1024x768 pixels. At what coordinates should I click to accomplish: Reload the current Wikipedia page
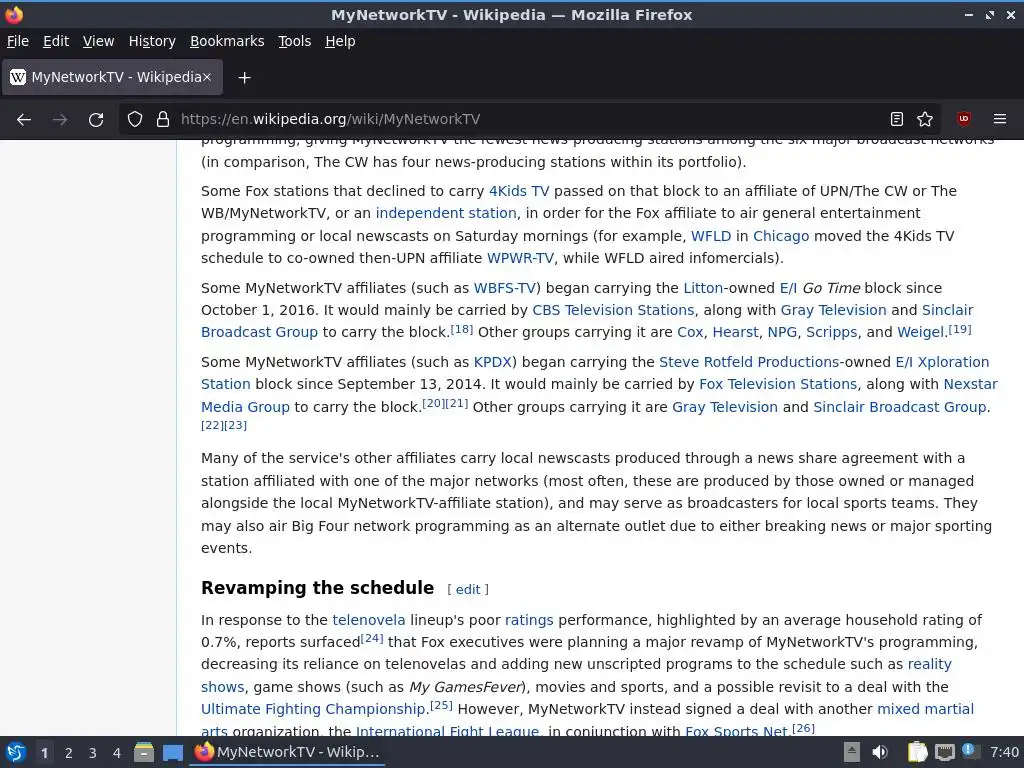[96, 120]
